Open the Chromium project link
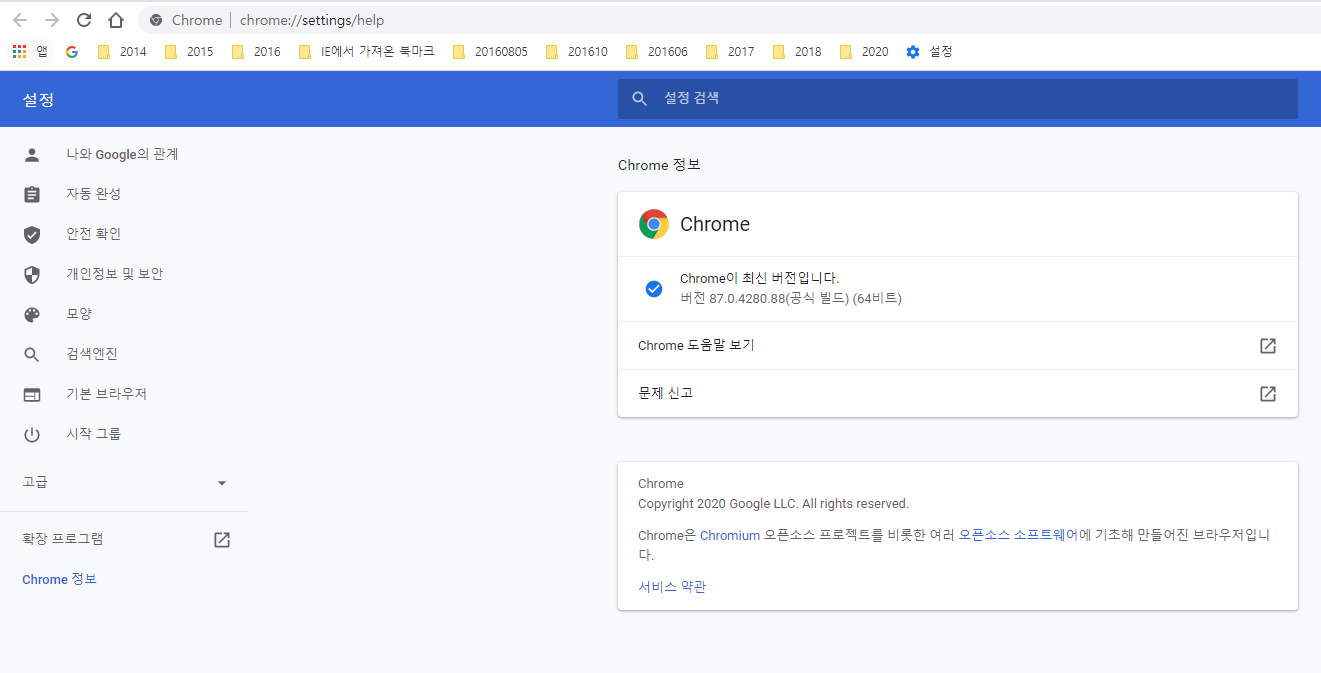The width and height of the screenshot is (1321, 673). pos(730,535)
